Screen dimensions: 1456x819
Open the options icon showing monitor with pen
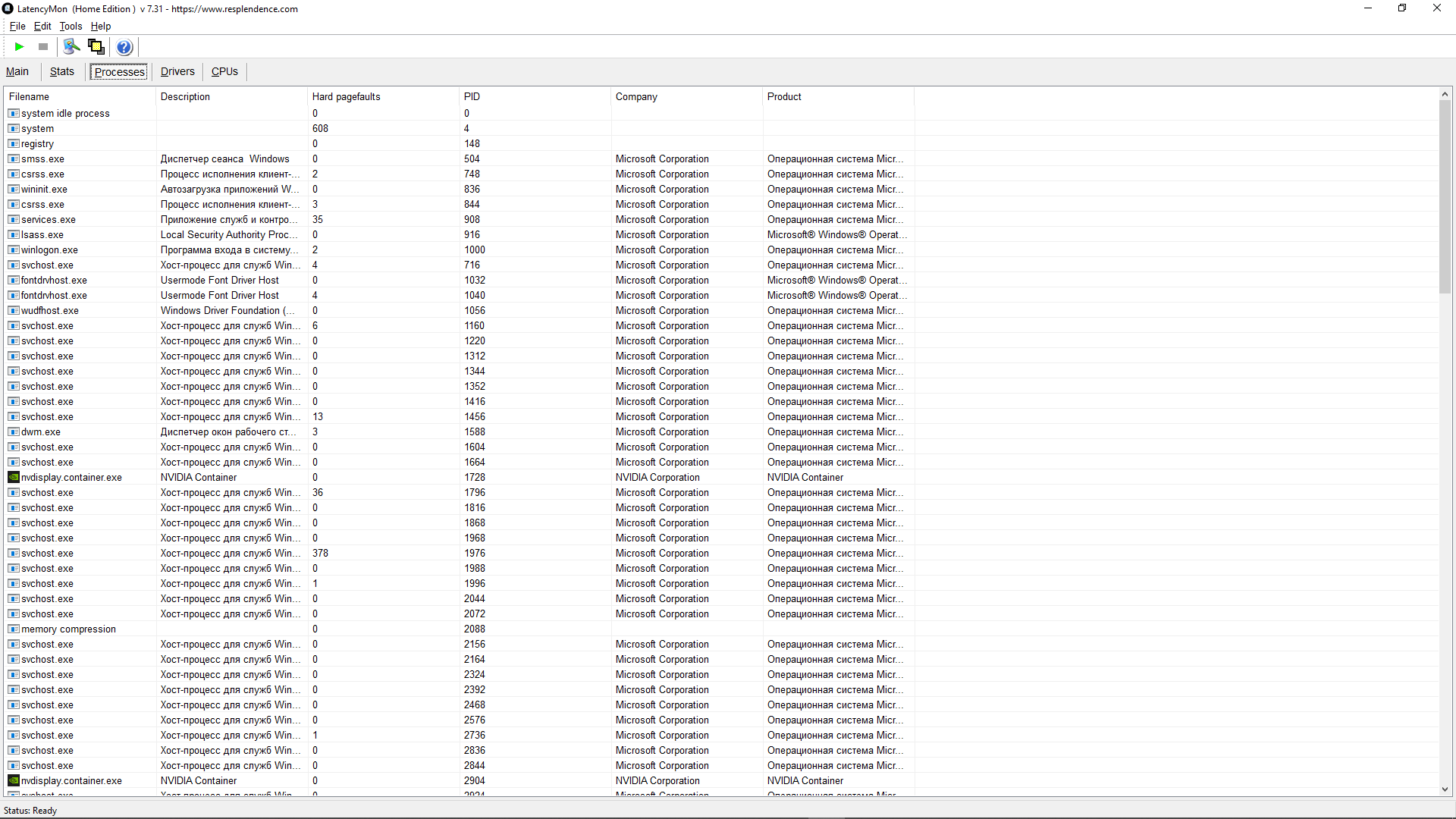tap(71, 47)
